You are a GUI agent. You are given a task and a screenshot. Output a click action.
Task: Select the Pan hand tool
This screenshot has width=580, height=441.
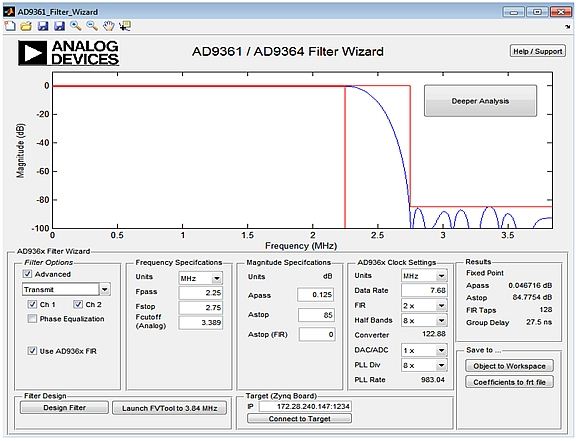(108, 26)
